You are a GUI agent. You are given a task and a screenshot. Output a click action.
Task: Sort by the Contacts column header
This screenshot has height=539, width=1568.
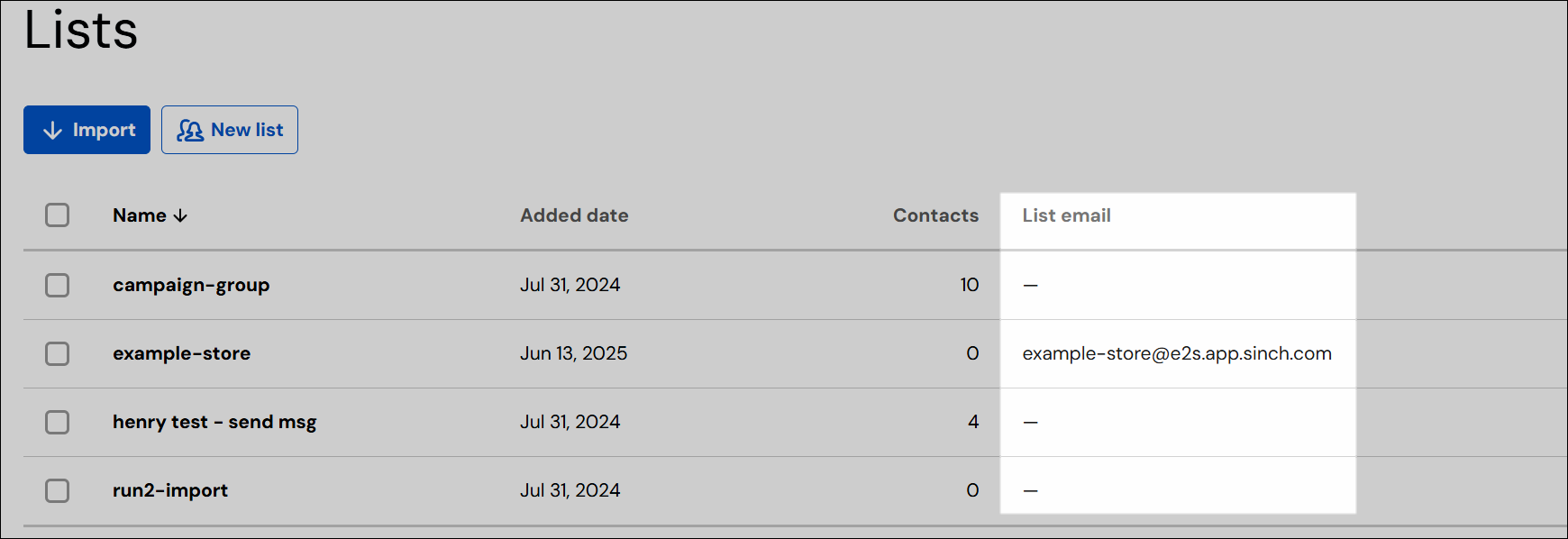pos(935,215)
